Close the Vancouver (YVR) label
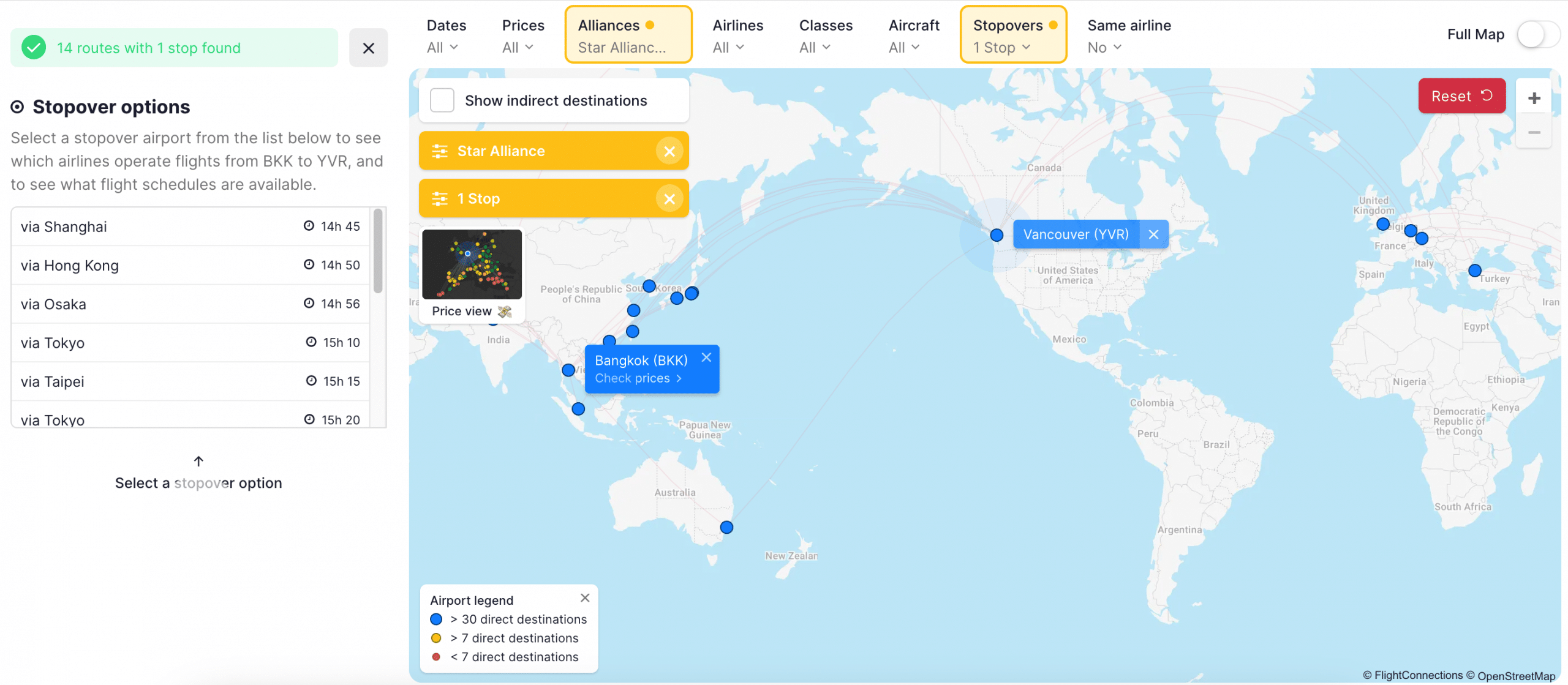 1153,234
